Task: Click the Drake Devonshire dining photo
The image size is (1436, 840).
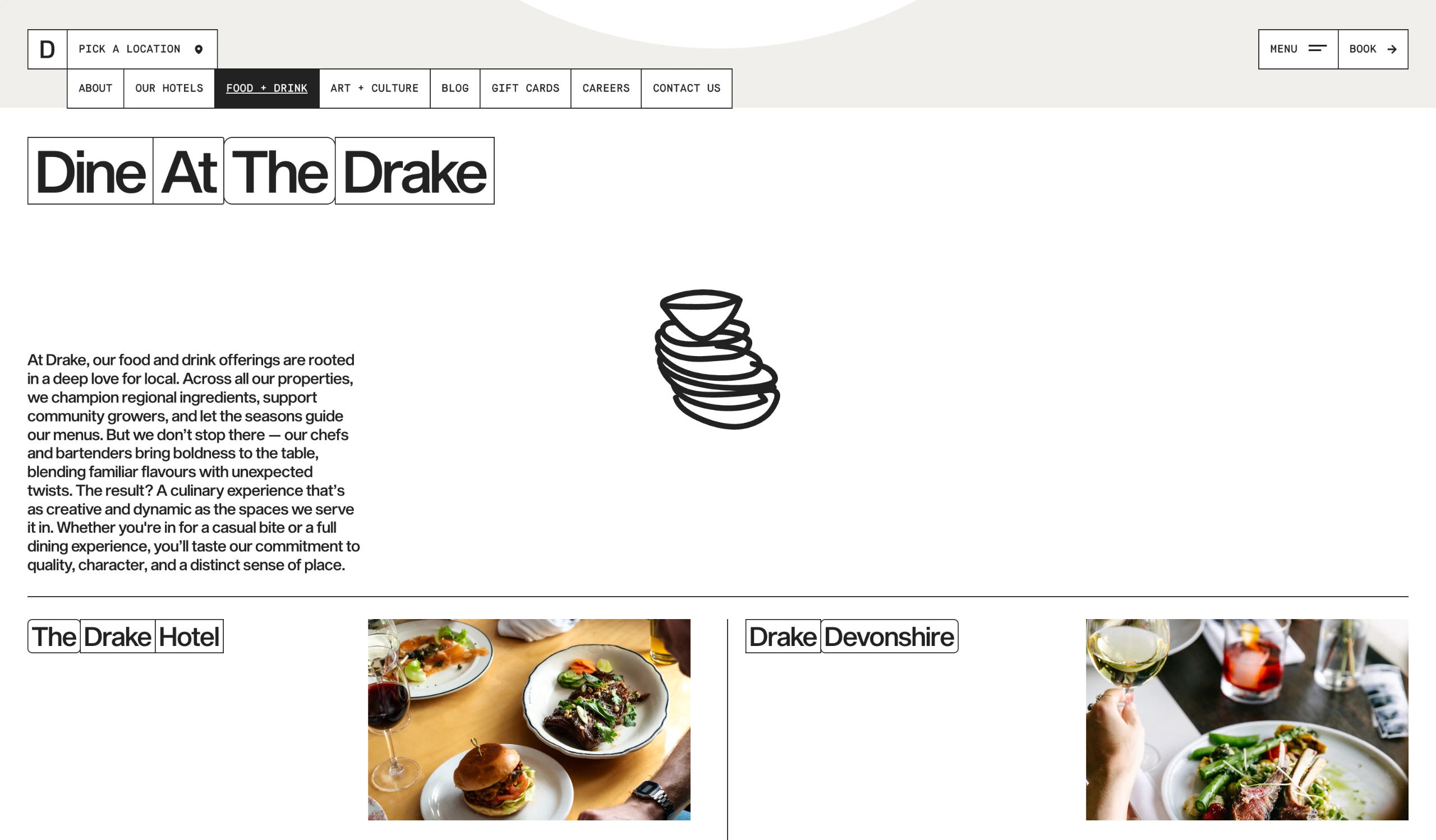Action: pos(1247,719)
